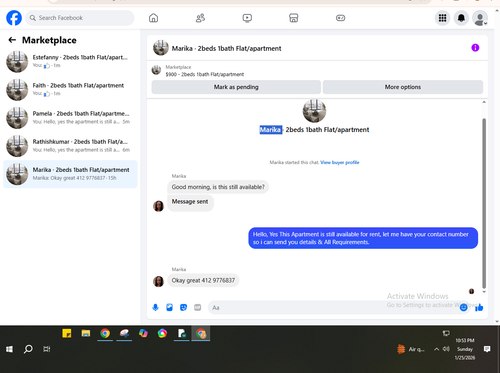Open the Gaming icon in top nav
This screenshot has width=500, height=373.
click(x=340, y=18)
